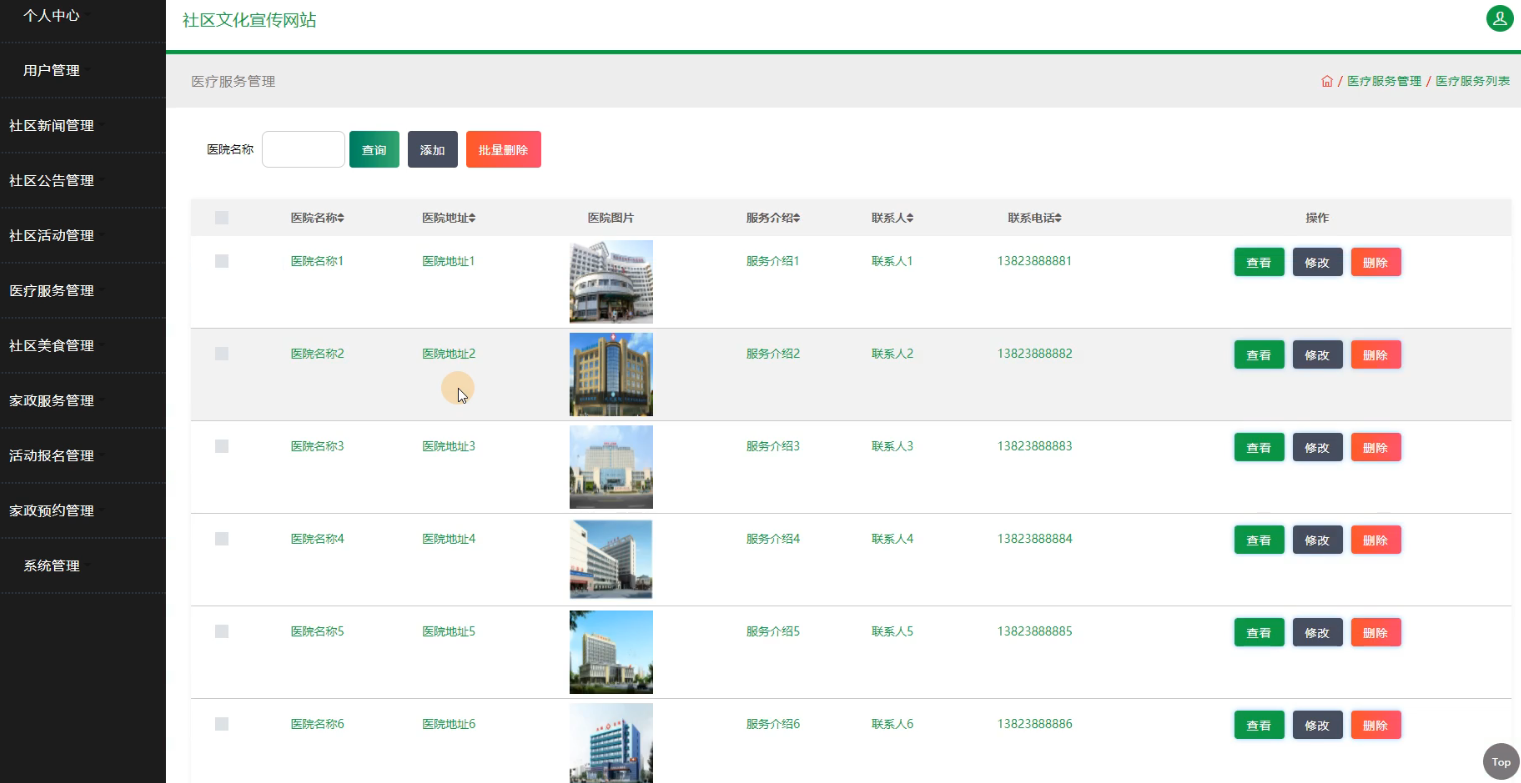Expand 社区公告管理 sidebar menu
Image resolution: width=1521 pixels, height=783 pixels.
click(82, 181)
